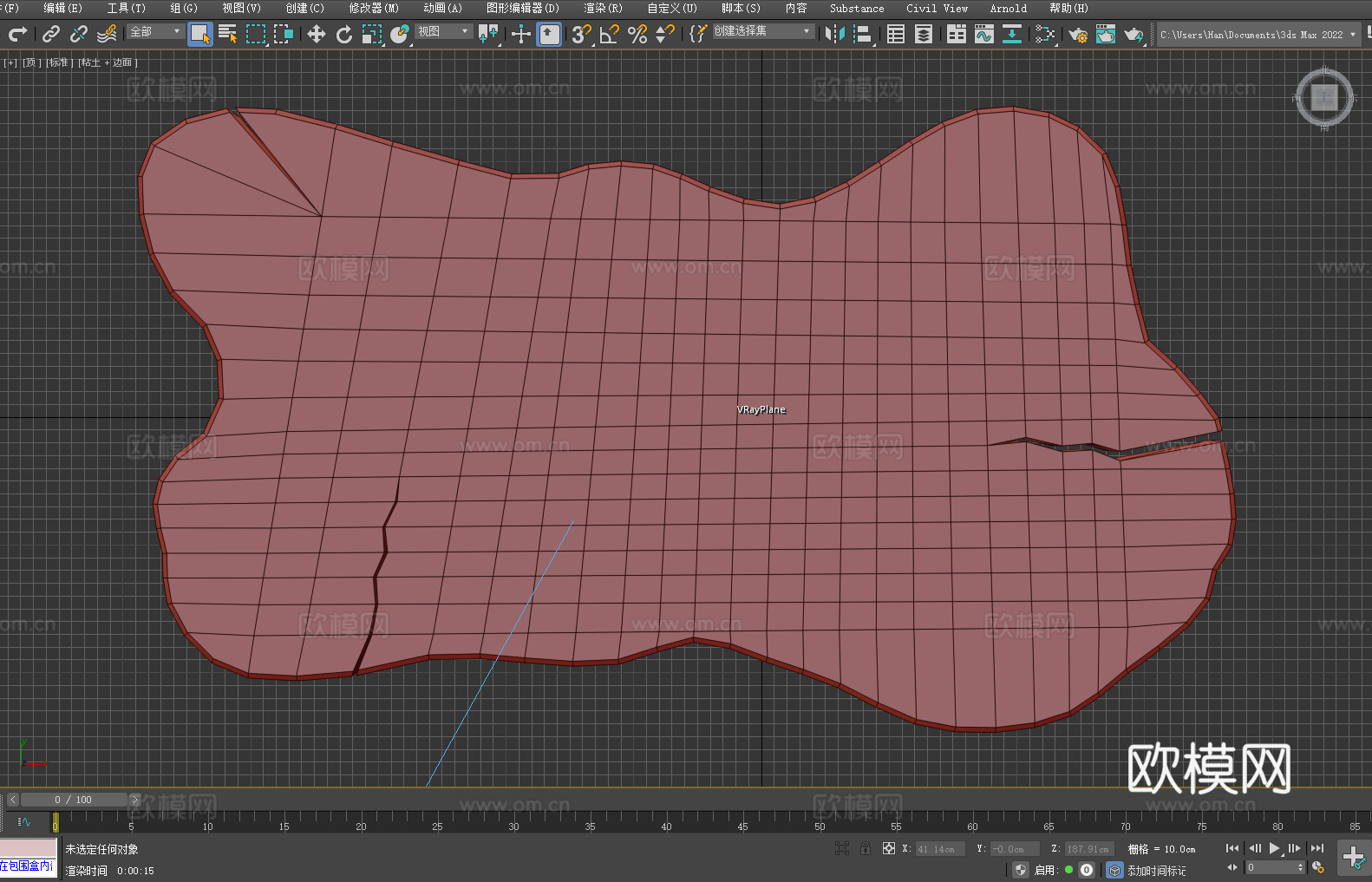
Task: Click the Z coordinate input field
Action: click(1088, 849)
